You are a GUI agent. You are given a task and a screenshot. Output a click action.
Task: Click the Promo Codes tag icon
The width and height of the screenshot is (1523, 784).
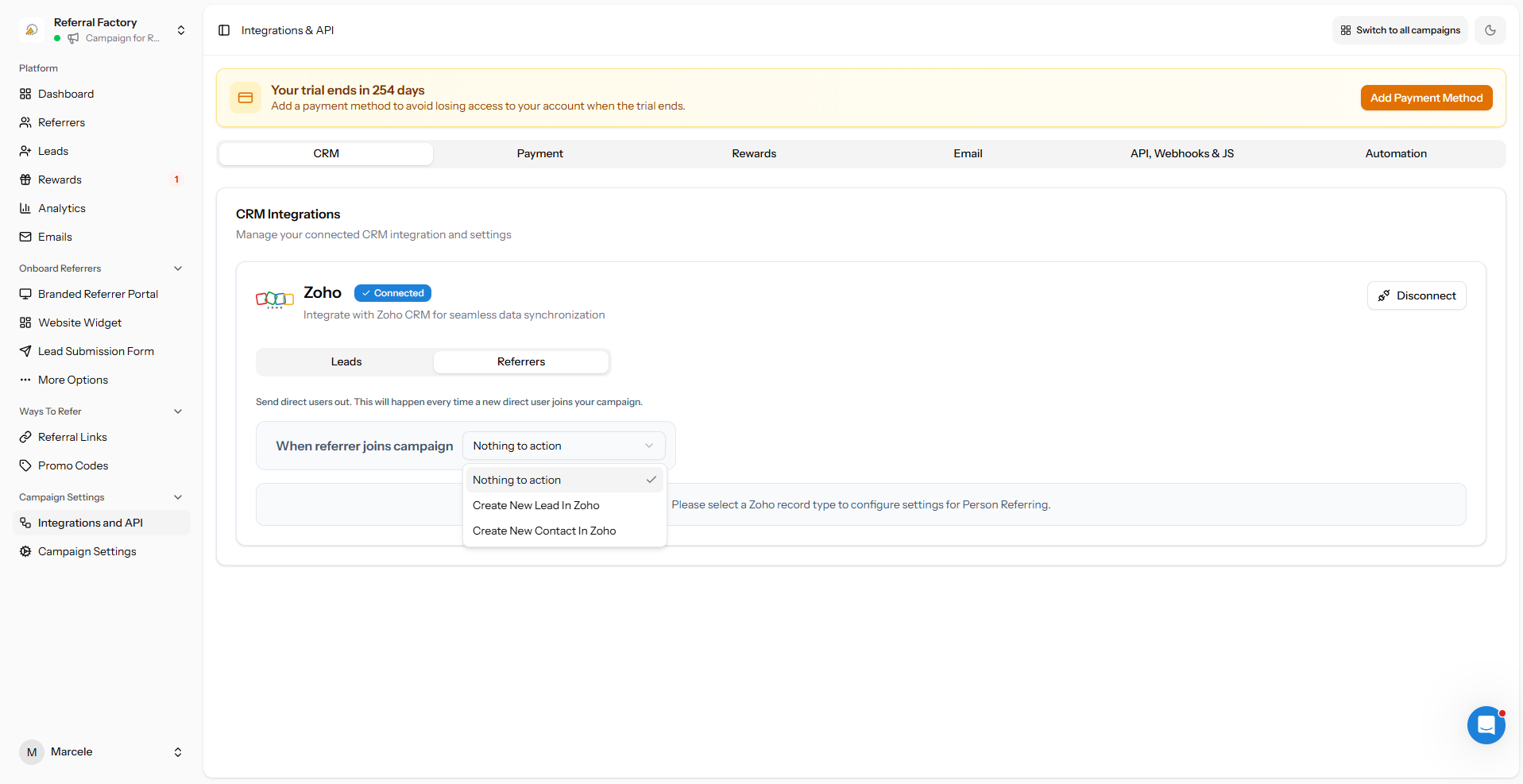click(25, 465)
